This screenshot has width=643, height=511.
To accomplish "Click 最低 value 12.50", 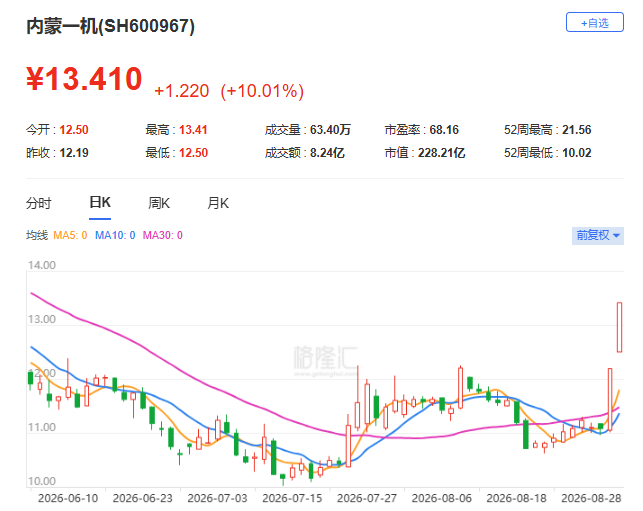I will coord(193,153).
